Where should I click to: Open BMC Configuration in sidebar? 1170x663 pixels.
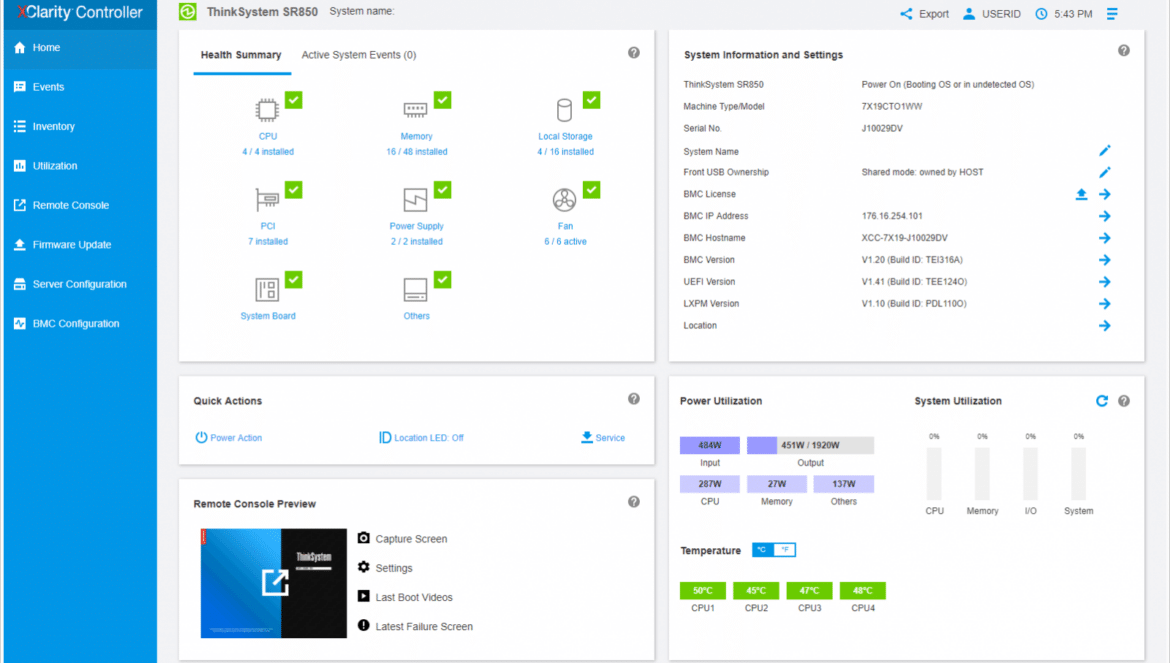(81, 324)
